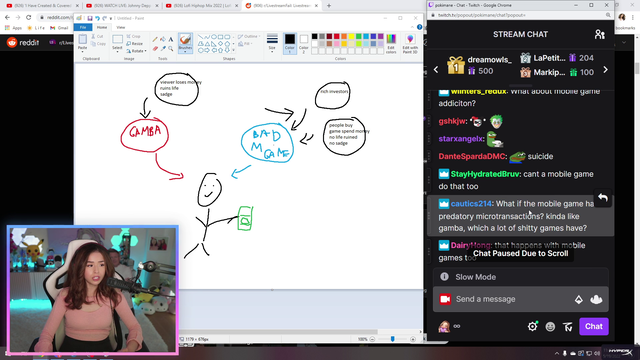Image resolution: width=640 pixels, height=360 pixels.
Task: Show previous gift leaderboard entries arrow
Action: (436, 70)
